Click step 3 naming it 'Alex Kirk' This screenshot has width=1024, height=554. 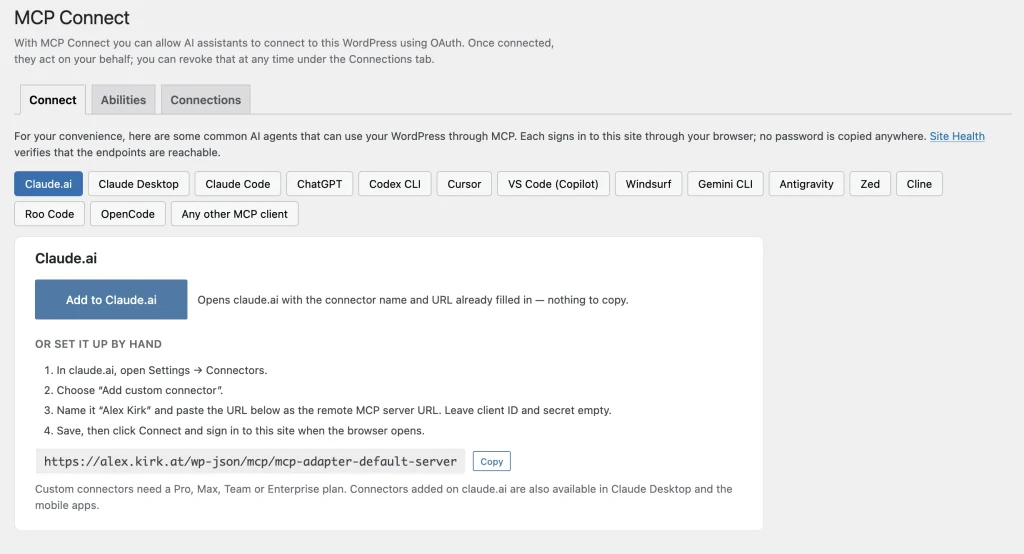tap(334, 410)
